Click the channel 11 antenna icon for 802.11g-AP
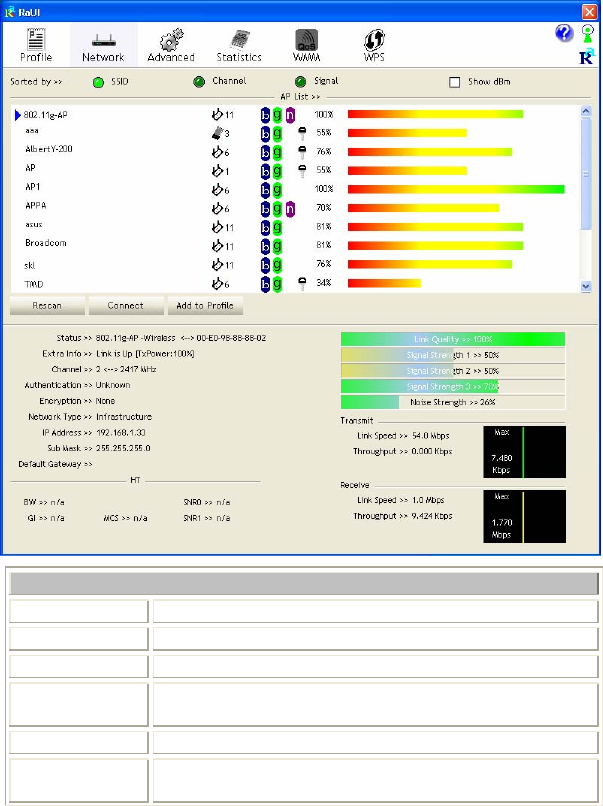 217,115
